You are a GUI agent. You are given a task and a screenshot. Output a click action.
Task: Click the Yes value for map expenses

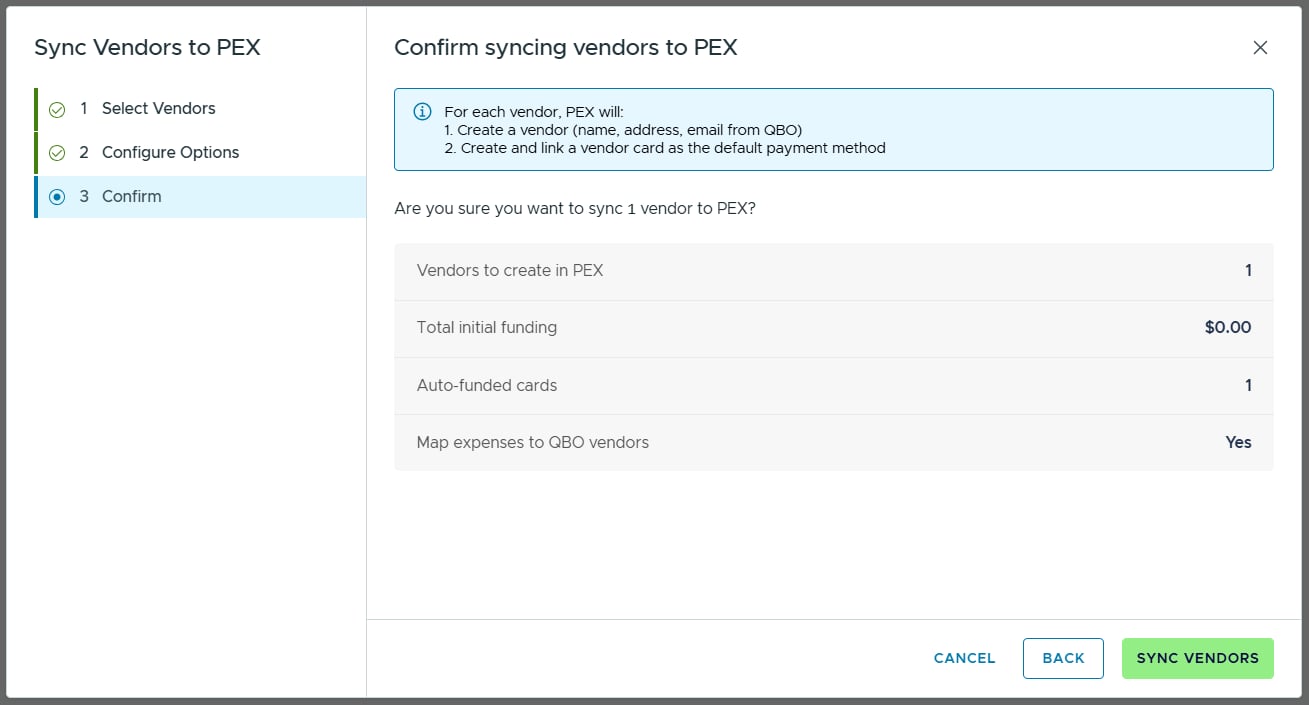pyautogui.click(x=1238, y=443)
